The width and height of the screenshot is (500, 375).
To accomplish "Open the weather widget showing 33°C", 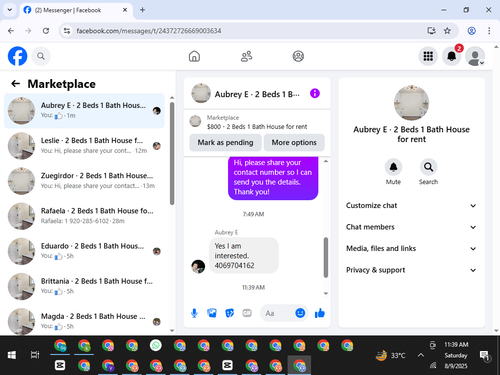I will [x=390, y=355].
